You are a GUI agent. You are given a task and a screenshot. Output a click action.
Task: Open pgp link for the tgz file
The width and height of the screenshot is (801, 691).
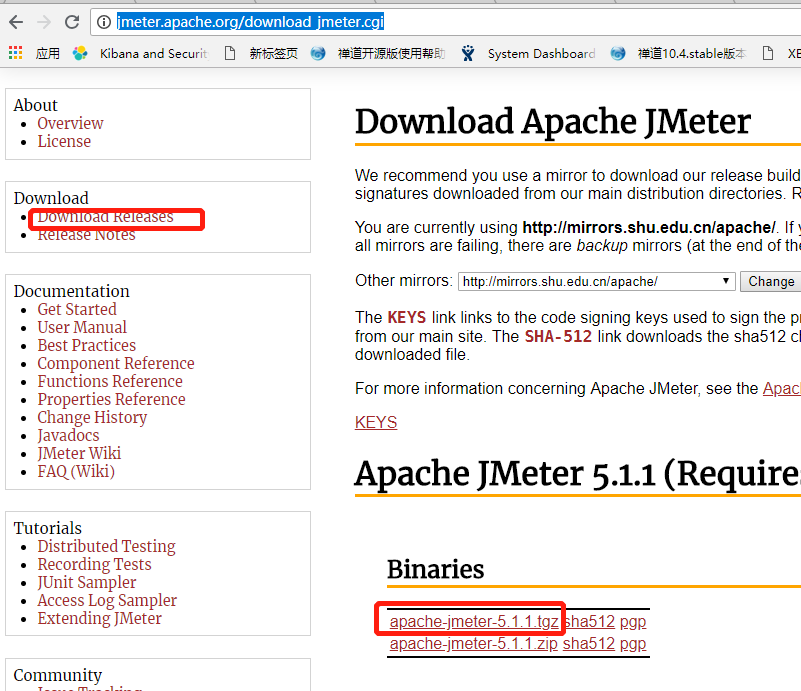pos(633,622)
